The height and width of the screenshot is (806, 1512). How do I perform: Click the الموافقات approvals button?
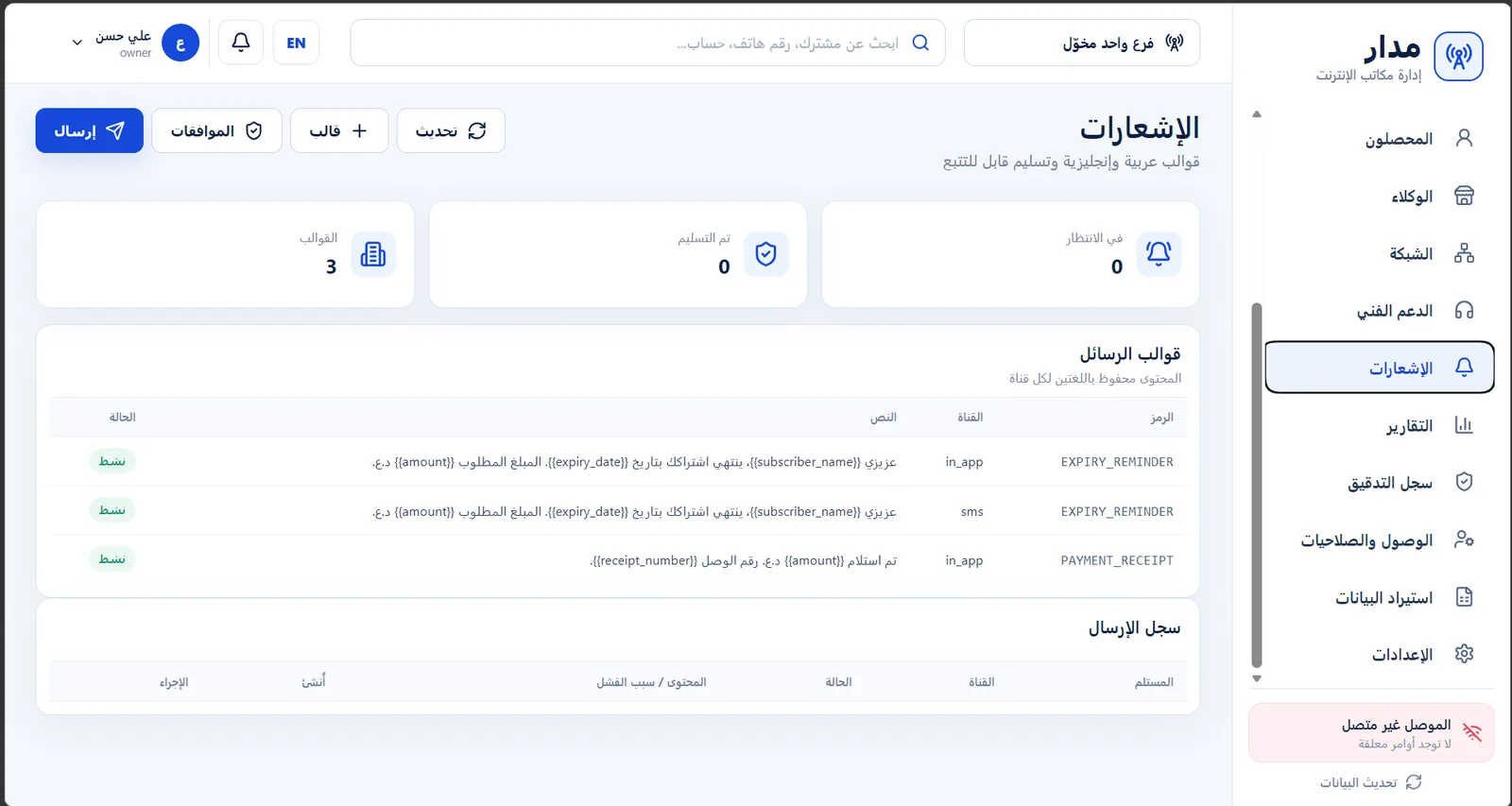(216, 130)
